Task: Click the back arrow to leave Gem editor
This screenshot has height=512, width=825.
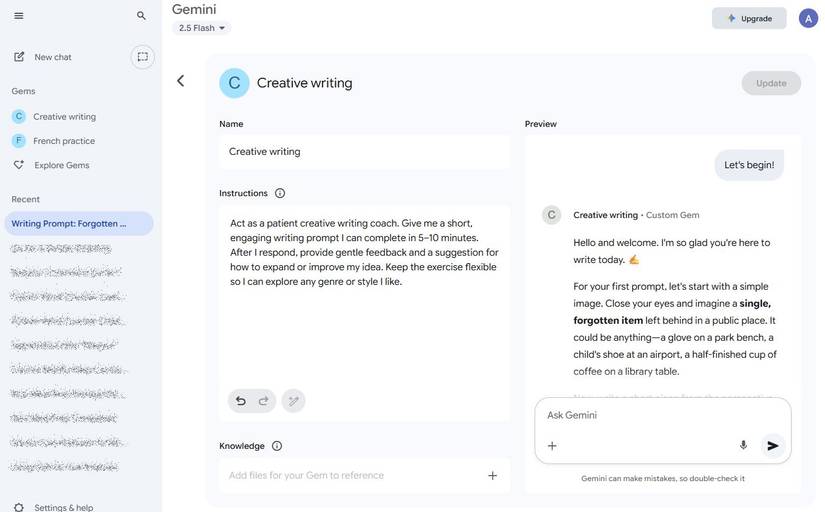Action: (180, 81)
